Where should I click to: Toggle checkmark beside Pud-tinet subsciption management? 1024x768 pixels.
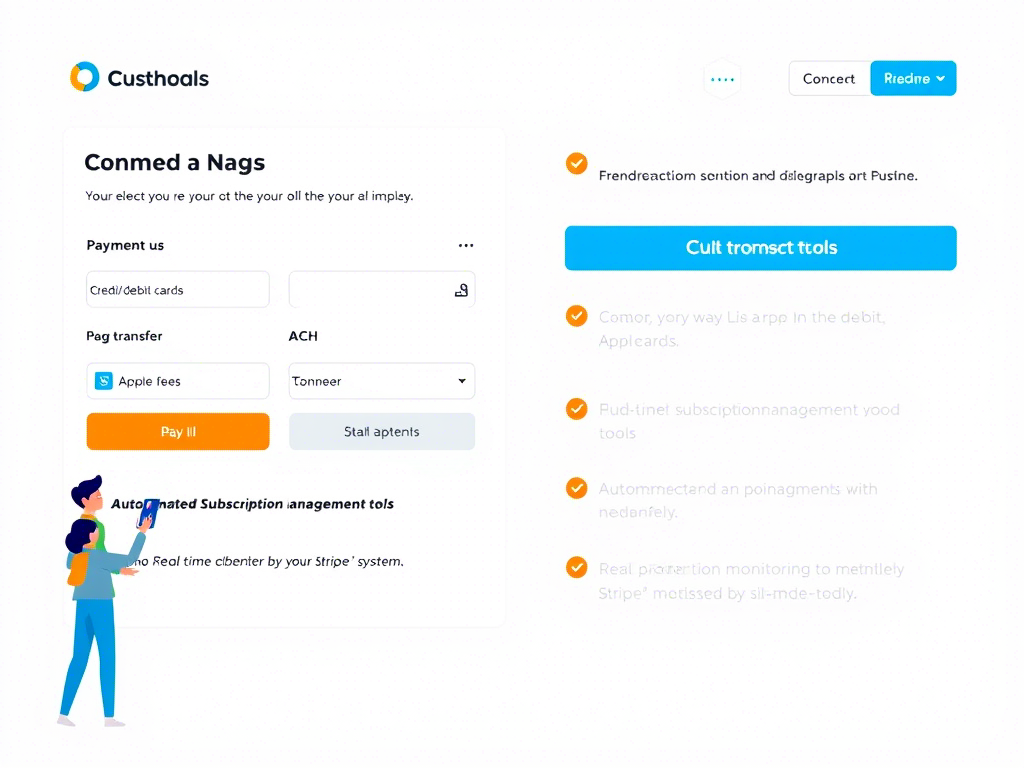tap(577, 409)
